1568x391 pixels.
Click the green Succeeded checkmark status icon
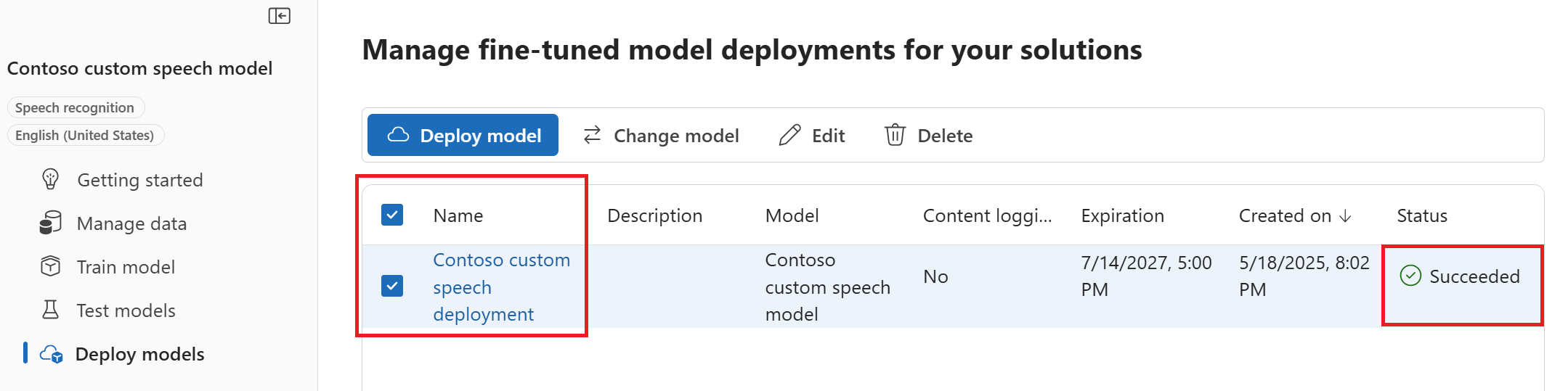tap(1410, 276)
